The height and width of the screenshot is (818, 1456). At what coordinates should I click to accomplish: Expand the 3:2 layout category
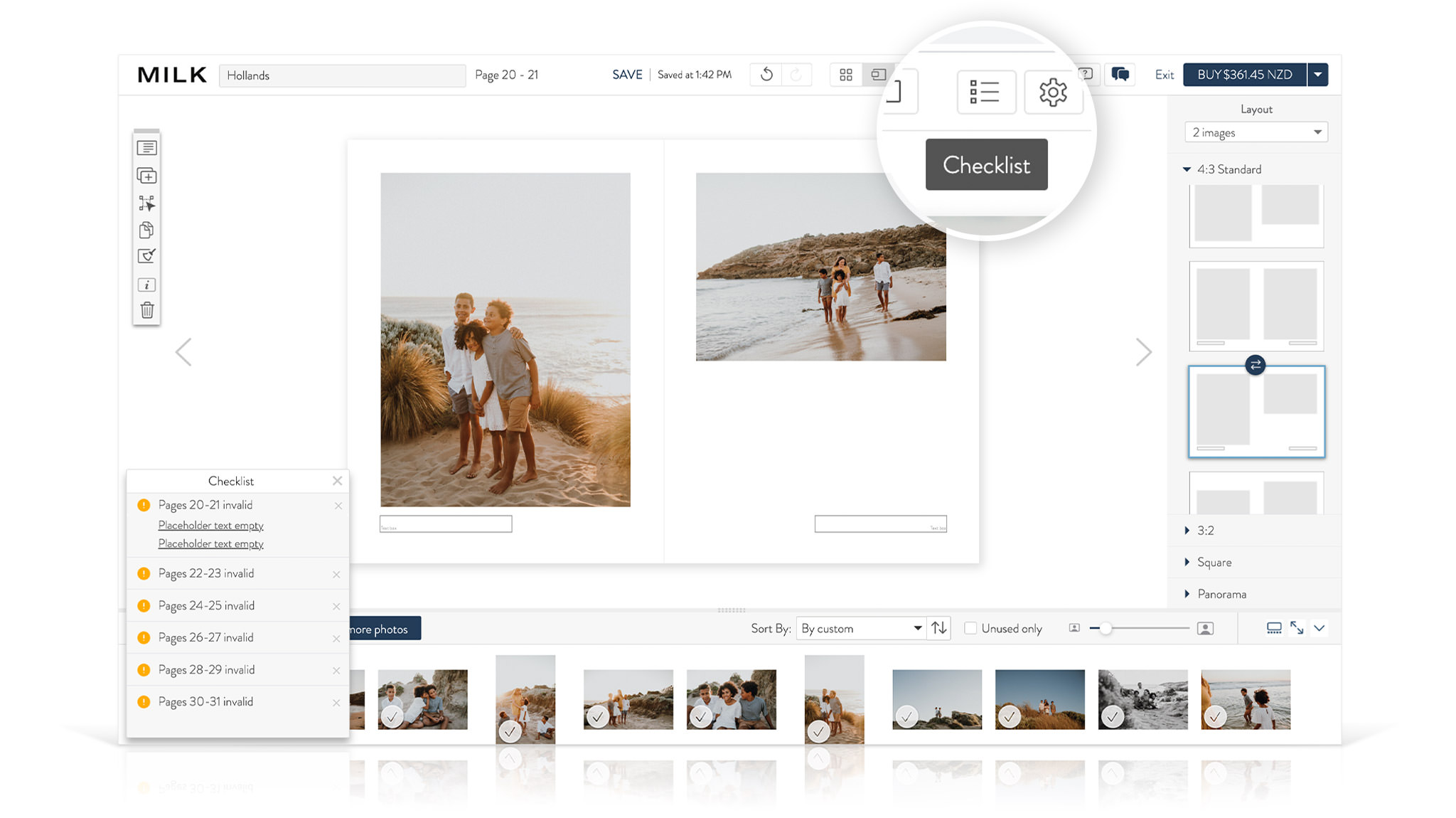coord(1205,531)
